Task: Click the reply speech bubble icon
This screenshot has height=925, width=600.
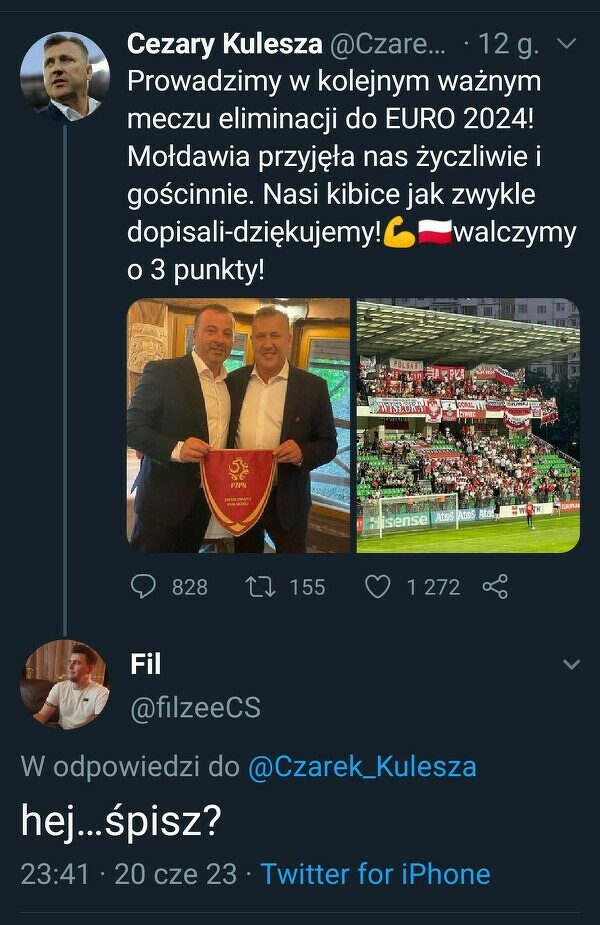Action: [144, 586]
